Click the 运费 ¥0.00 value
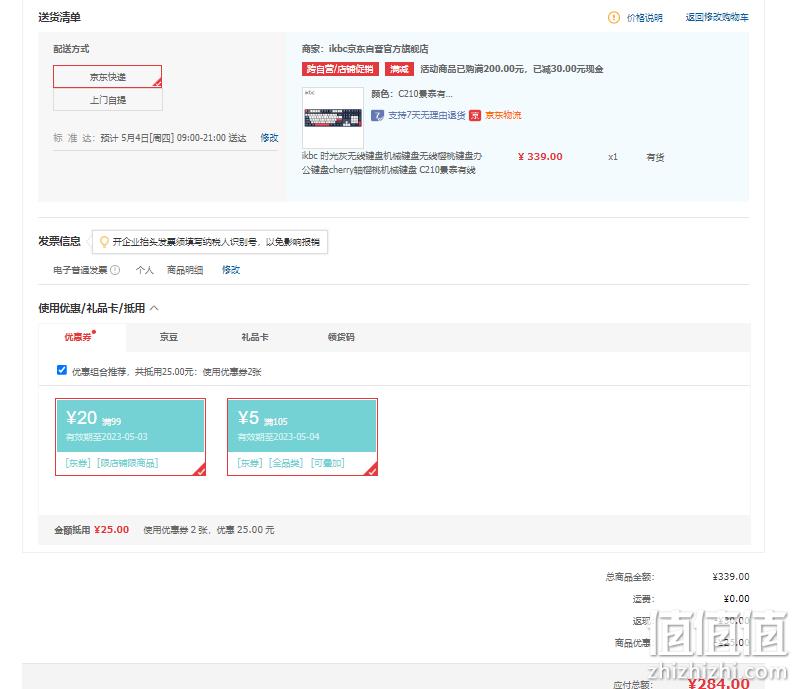The image size is (797, 689). coord(736,599)
